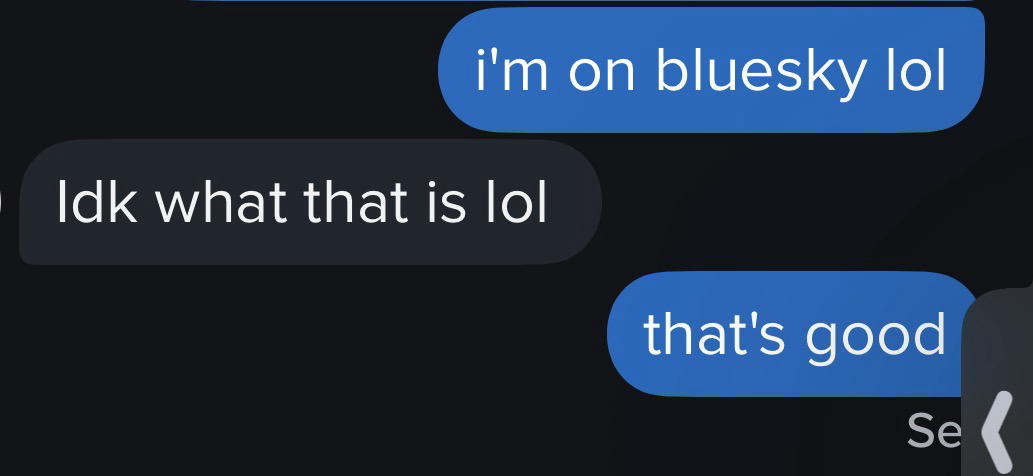
Task: Select the "Idk what that is lol" message
Action: pyautogui.click(x=310, y=201)
